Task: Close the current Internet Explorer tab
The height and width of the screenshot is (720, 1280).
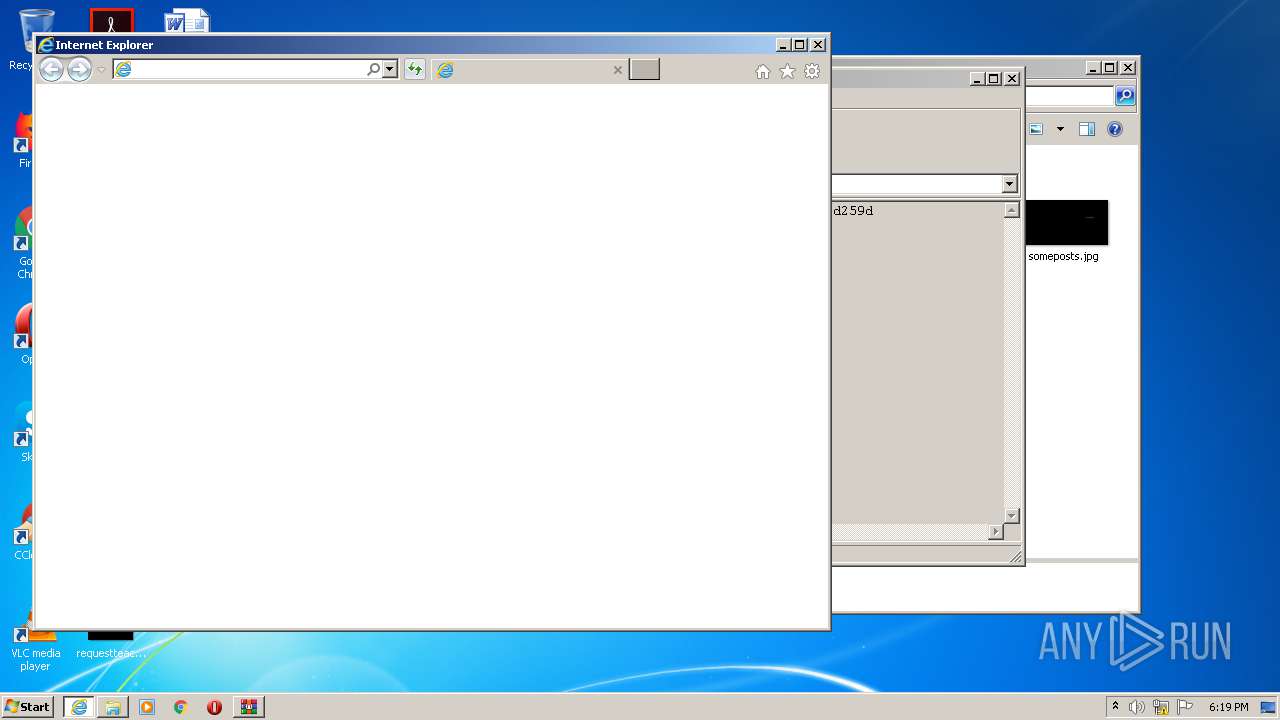Action: [x=617, y=70]
